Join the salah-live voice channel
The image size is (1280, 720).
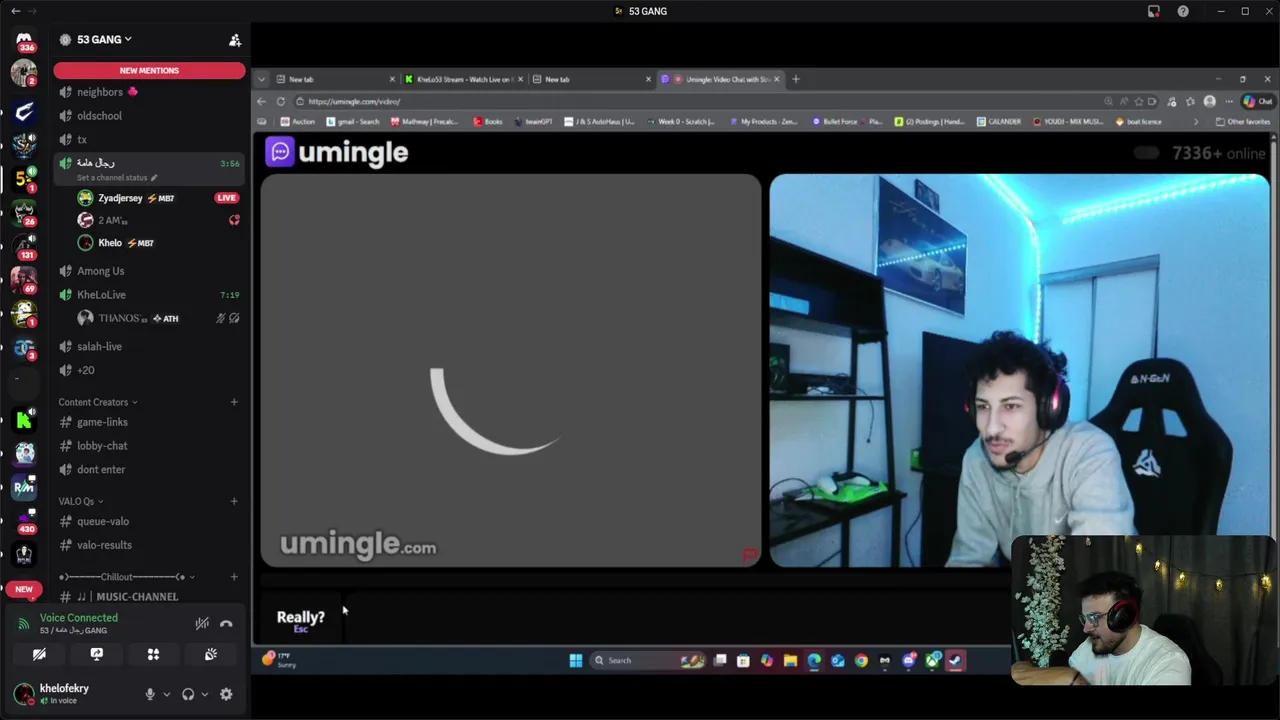149,346
